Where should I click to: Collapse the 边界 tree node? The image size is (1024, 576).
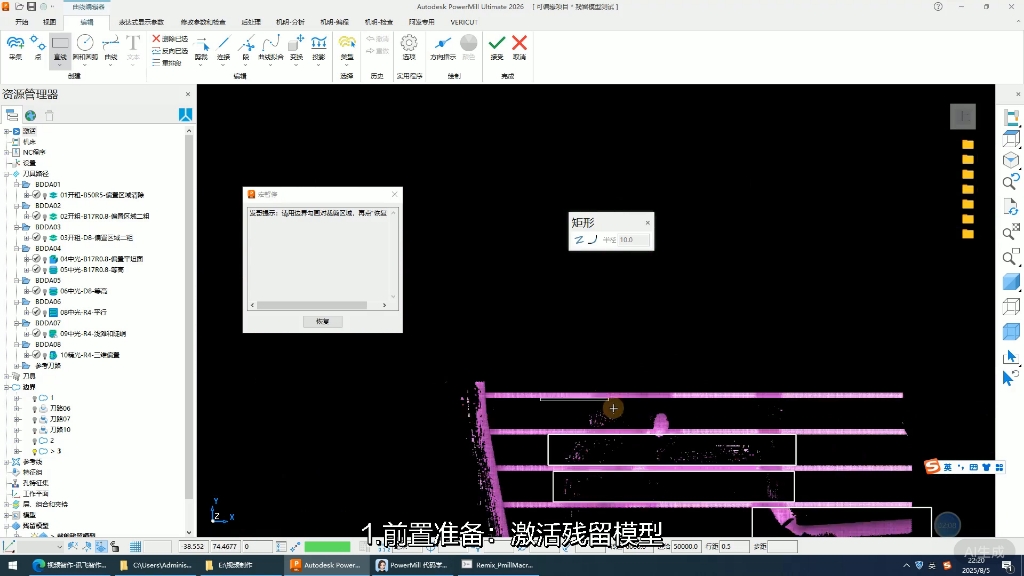[x=7, y=387]
